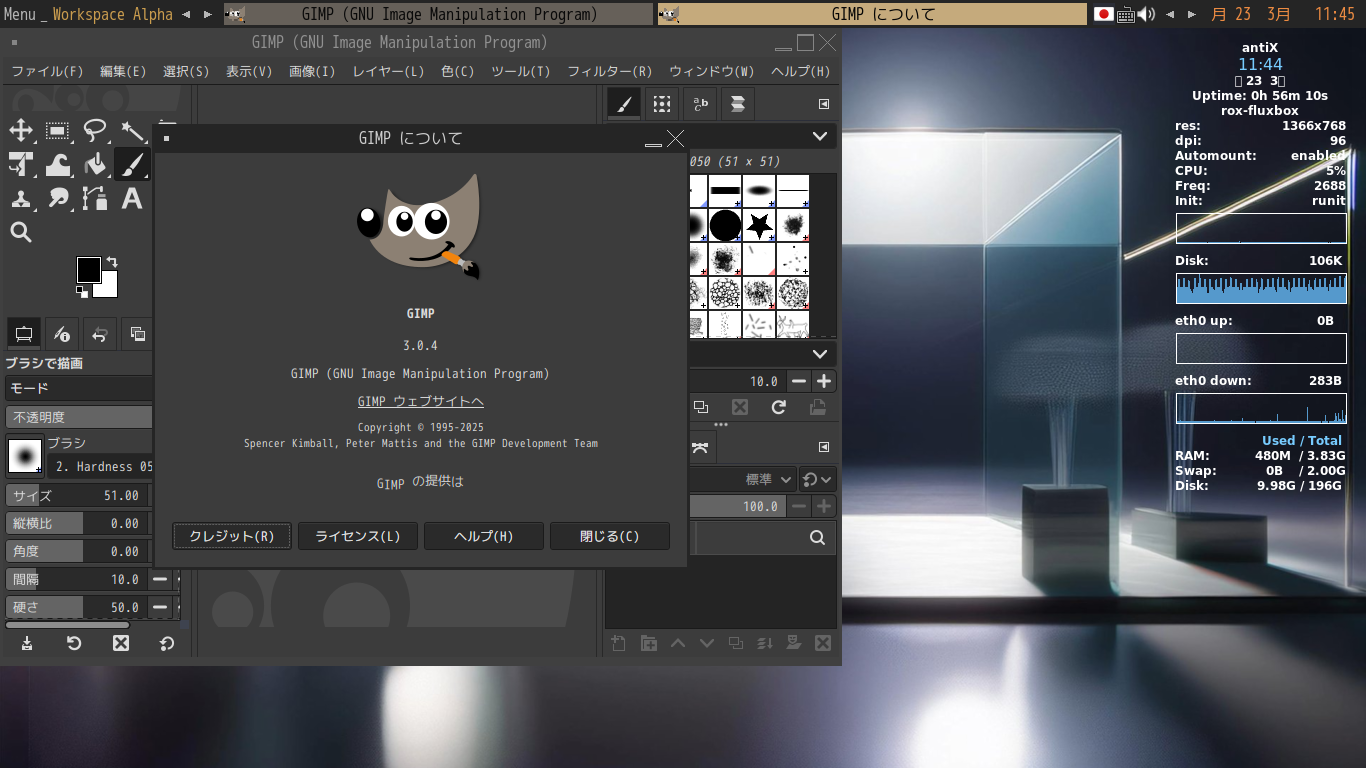Select the Free Select lasso tool
This screenshot has width=1366, height=768.
pos(95,131)
